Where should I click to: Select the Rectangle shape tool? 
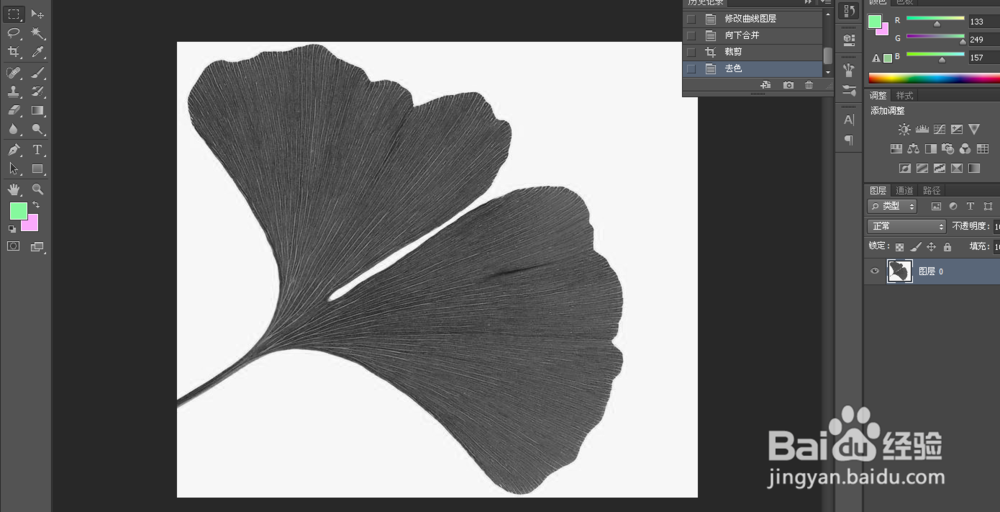click(38, 169)
